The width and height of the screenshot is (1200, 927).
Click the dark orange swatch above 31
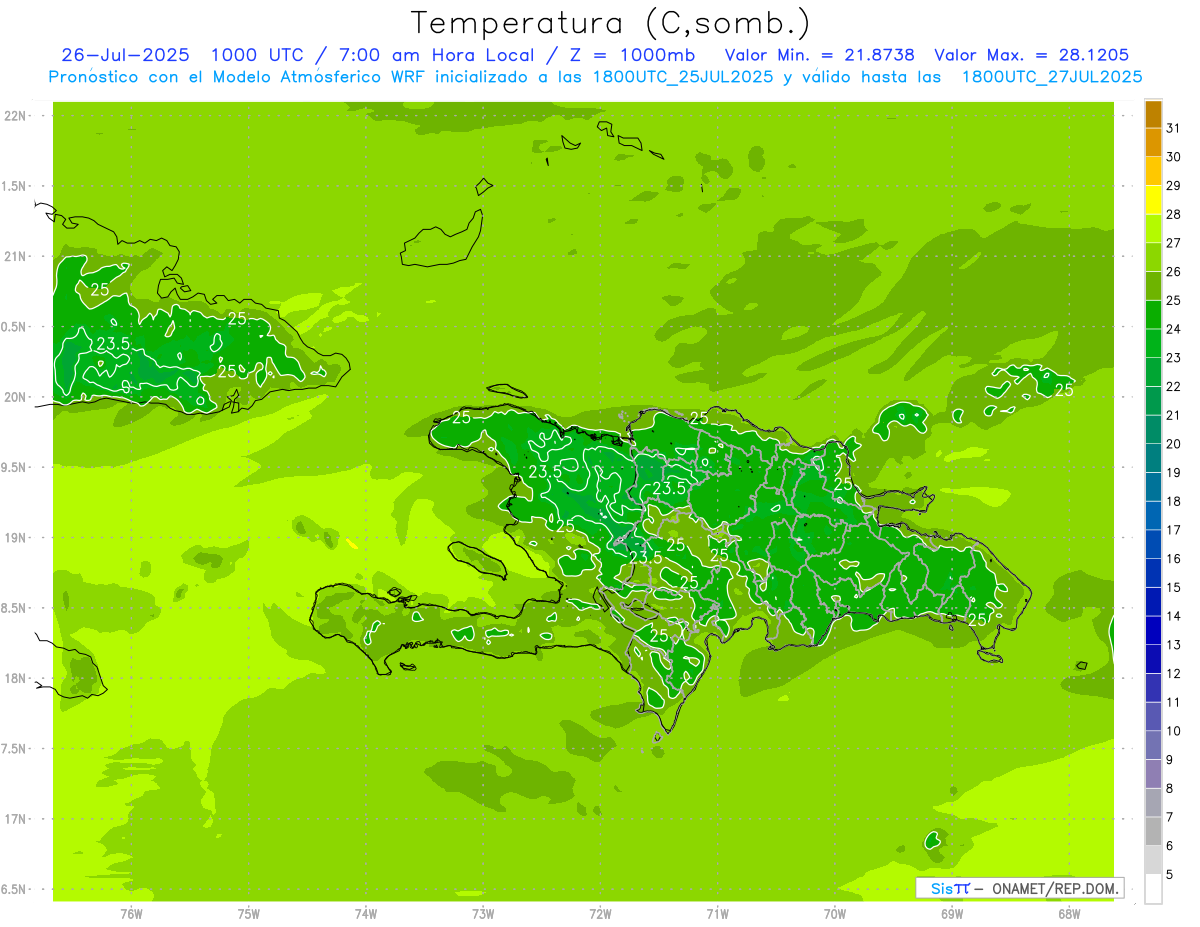[1154, 114]
